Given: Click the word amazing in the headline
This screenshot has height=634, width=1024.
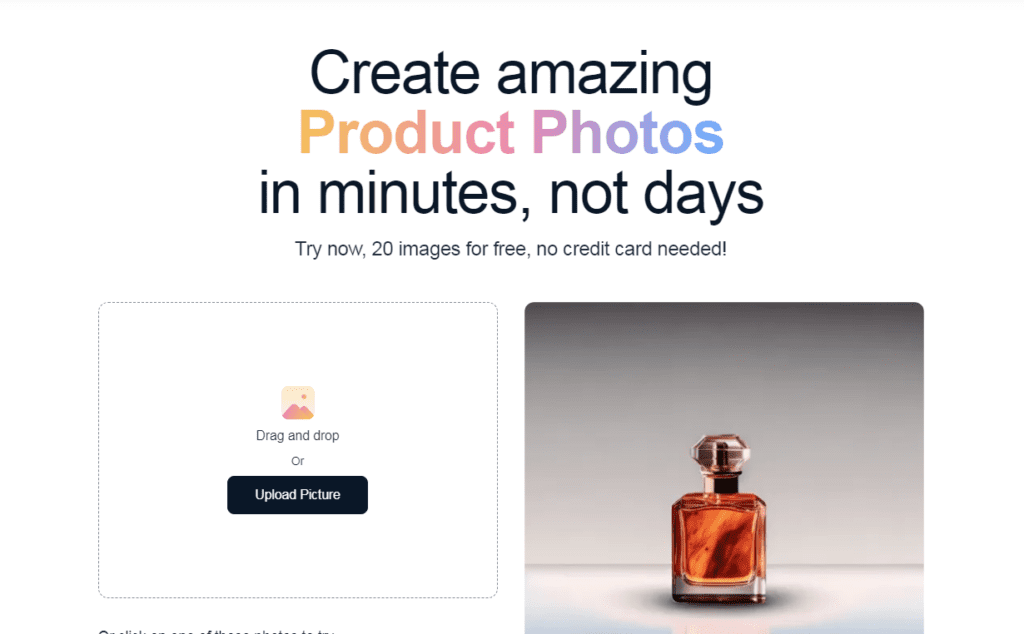Looking at the screenshot, I should tap(605, 75).
